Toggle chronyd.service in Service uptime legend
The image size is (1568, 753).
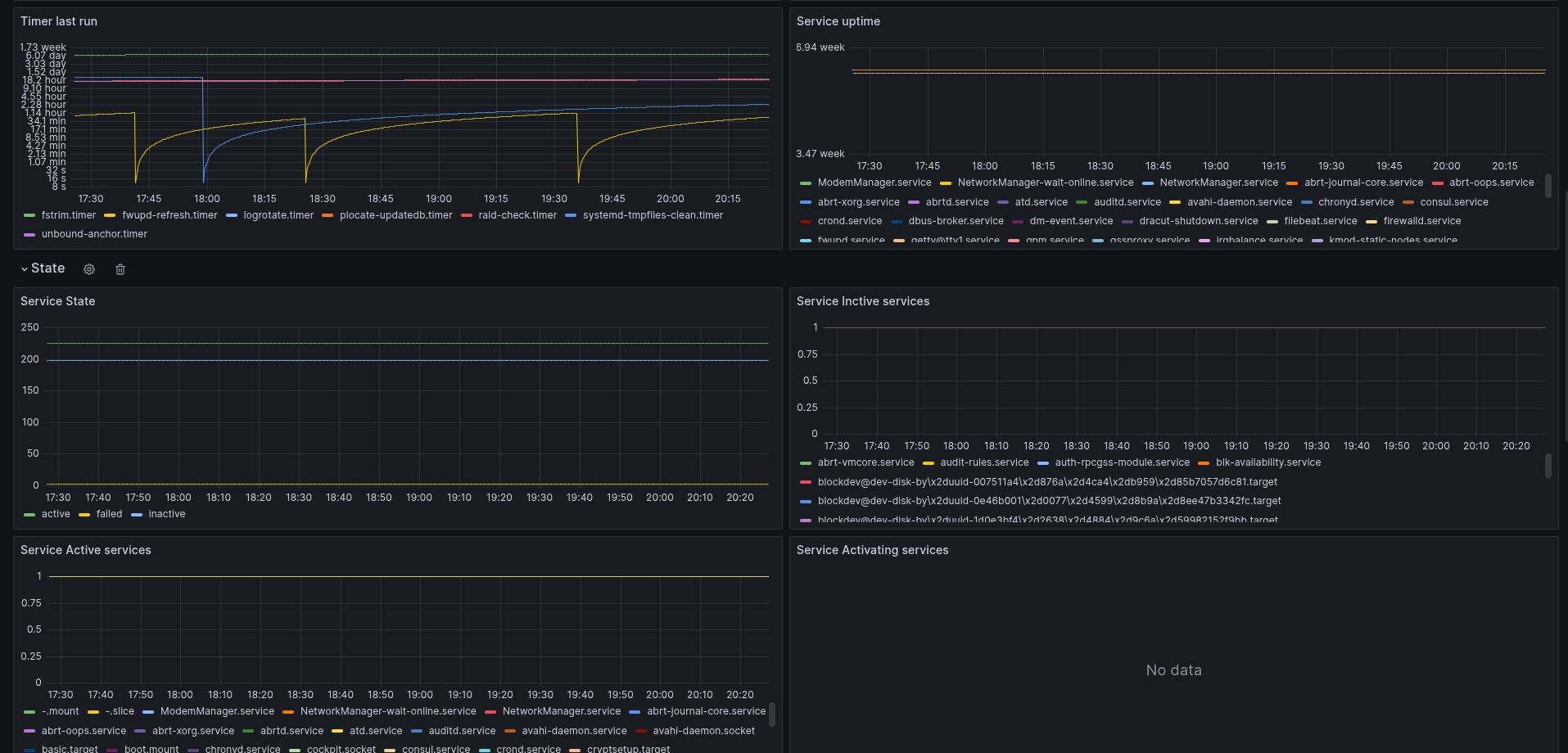coord(1356,202)
